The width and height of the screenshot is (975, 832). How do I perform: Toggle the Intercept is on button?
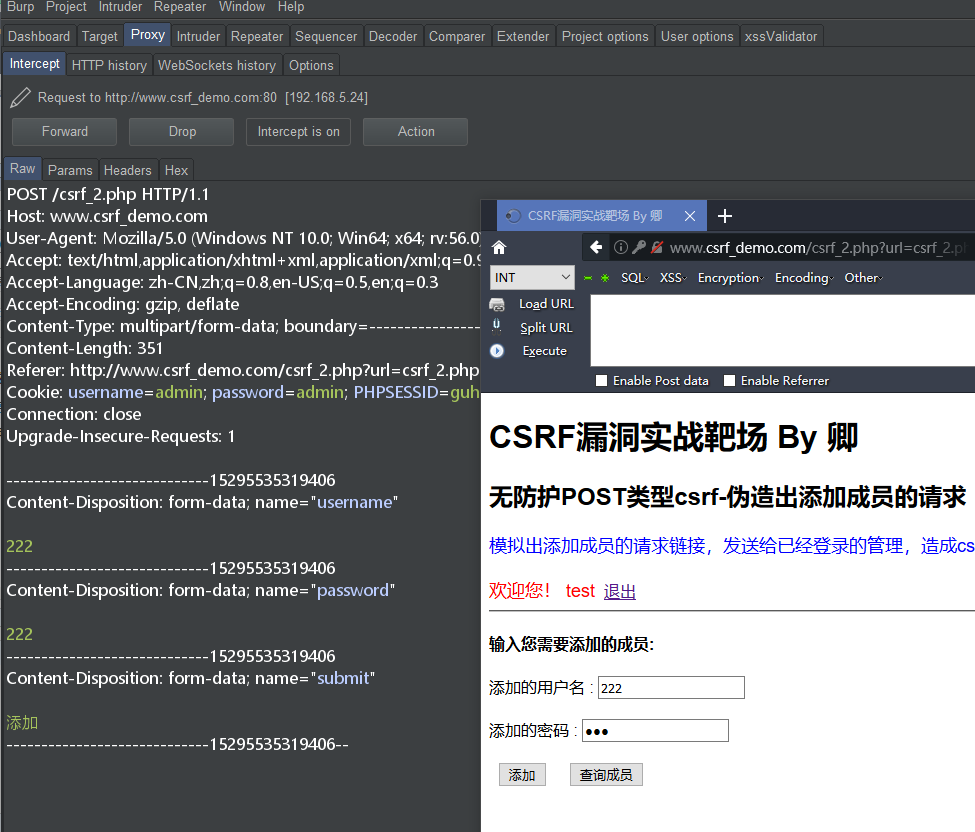[x=298, y=132]
